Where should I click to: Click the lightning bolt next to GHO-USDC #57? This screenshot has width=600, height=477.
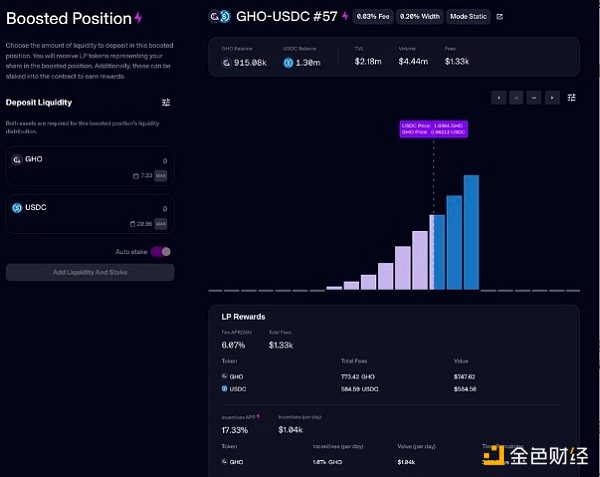coord(345,16)
